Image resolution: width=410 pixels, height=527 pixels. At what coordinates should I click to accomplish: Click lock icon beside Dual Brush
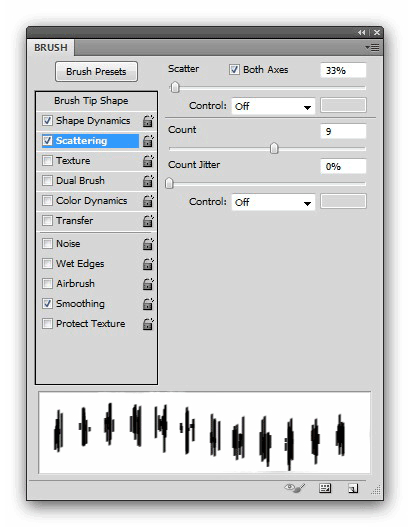pyautogui.click(x=148, y=181)
